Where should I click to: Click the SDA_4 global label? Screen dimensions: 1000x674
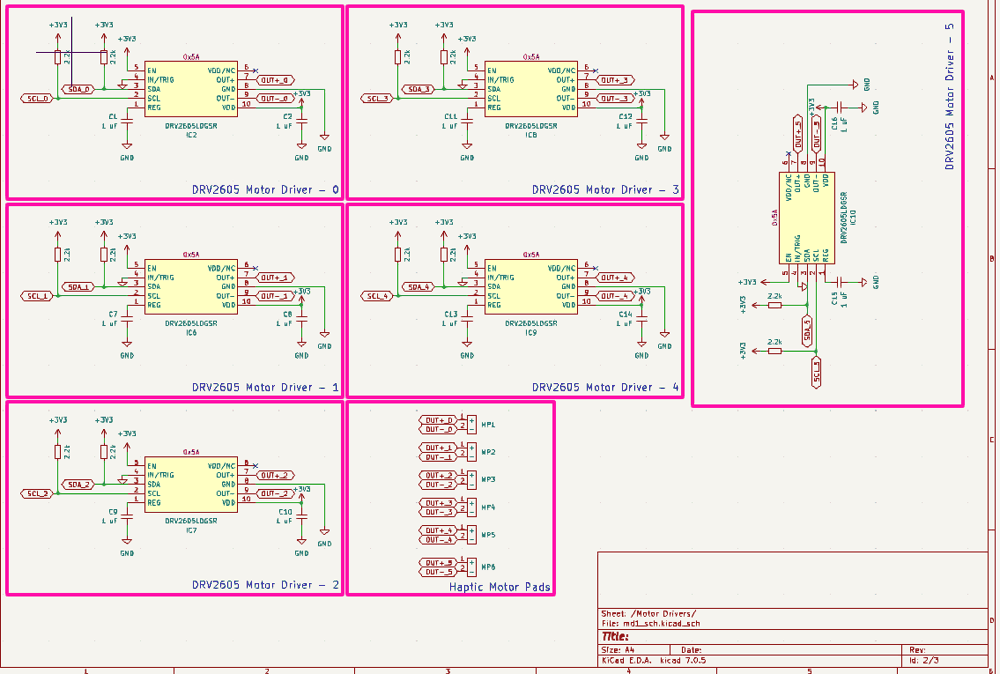(x=418, y=287)
